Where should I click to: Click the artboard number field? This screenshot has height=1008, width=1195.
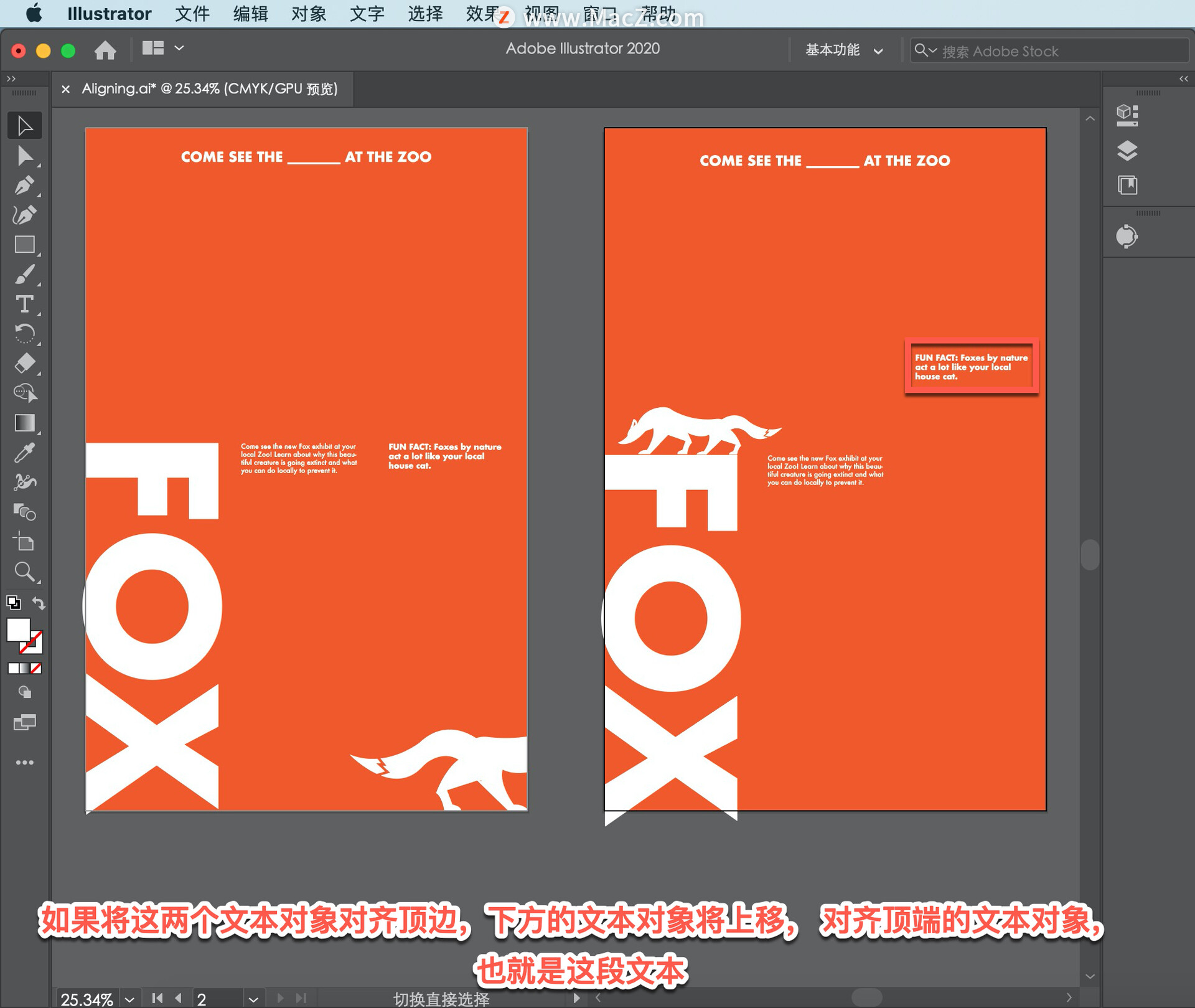[x=217, y=999]
